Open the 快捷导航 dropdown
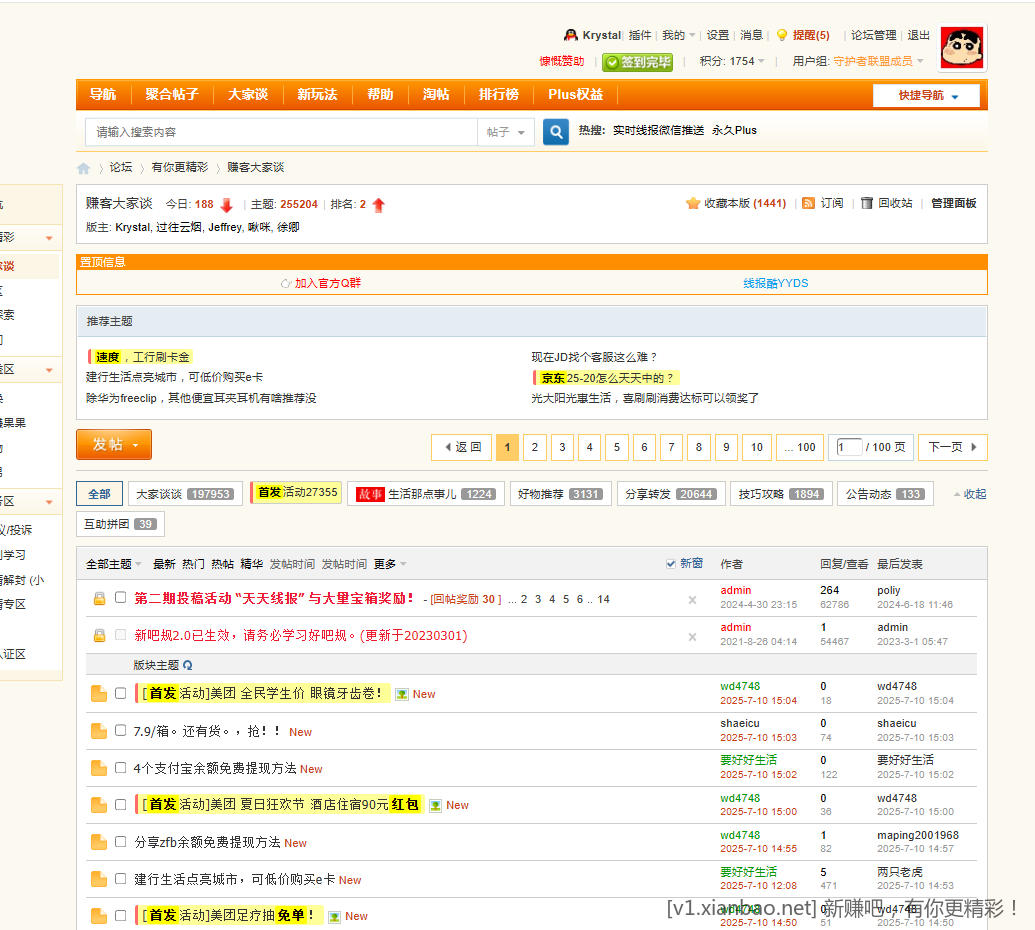This screenshot has height=930, width=1035. pos(925,95)
